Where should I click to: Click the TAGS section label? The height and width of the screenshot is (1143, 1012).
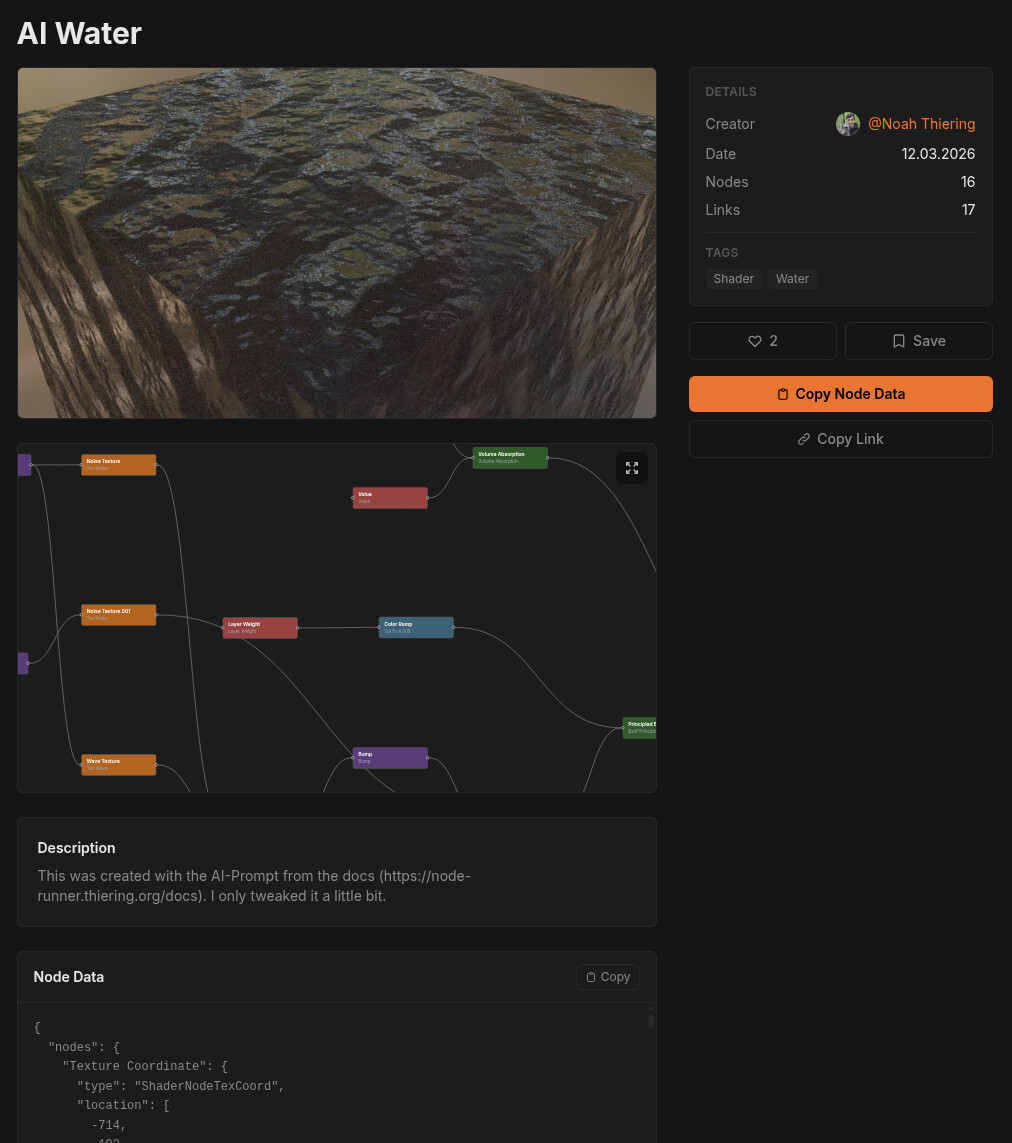[x=722, y=253]
